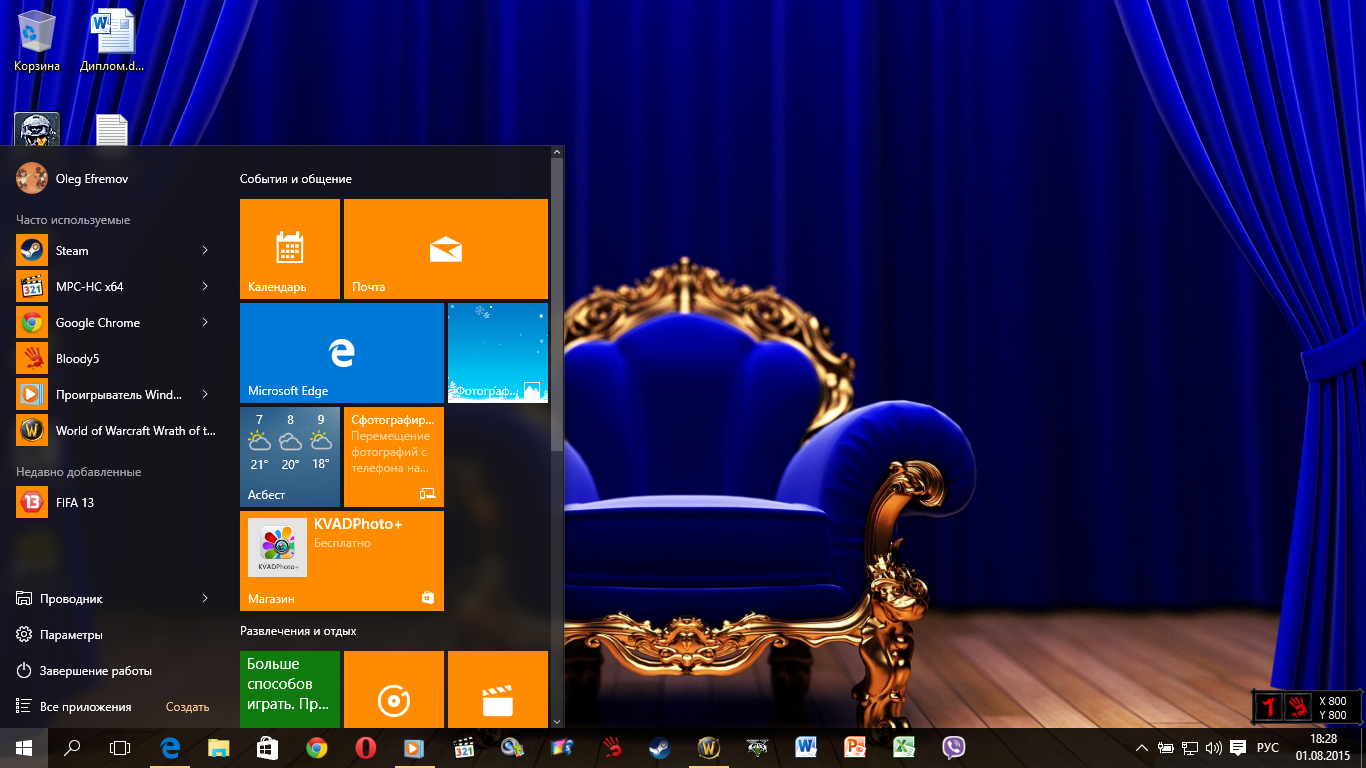Image resolution: width=1366 pixels, height=768 pixels.
Task: Open the Магазин store tile with KVADPhoto+
Action: click(341, 560)
